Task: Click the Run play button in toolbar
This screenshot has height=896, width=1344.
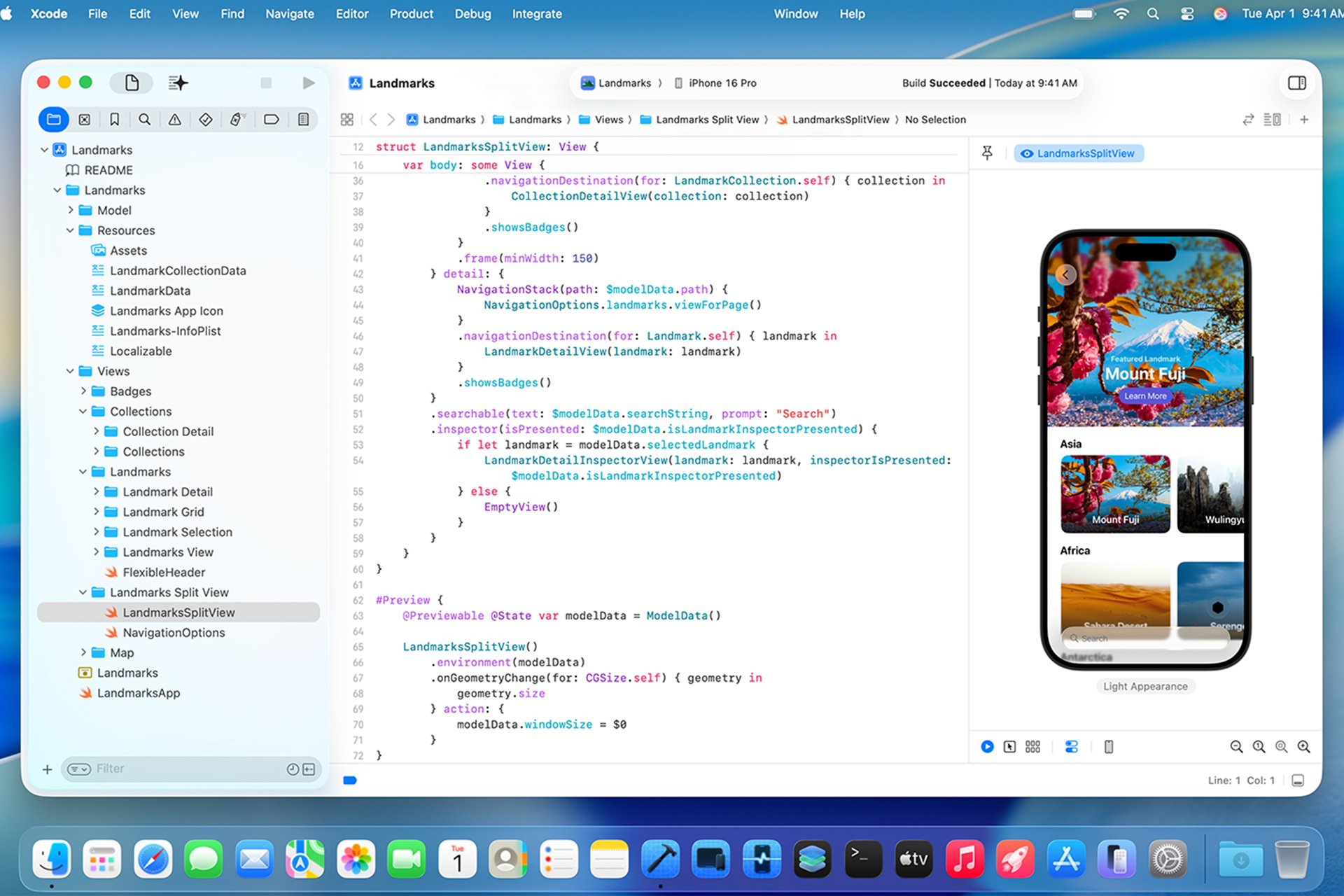Action: point(308,83)
